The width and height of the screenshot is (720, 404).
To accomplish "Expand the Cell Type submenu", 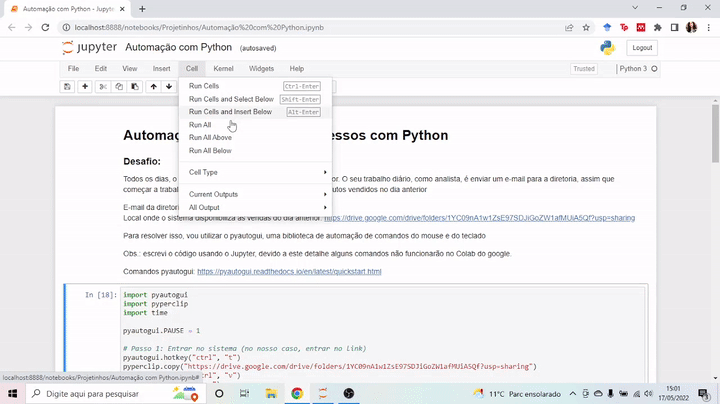I will click(x=255, y=172).
